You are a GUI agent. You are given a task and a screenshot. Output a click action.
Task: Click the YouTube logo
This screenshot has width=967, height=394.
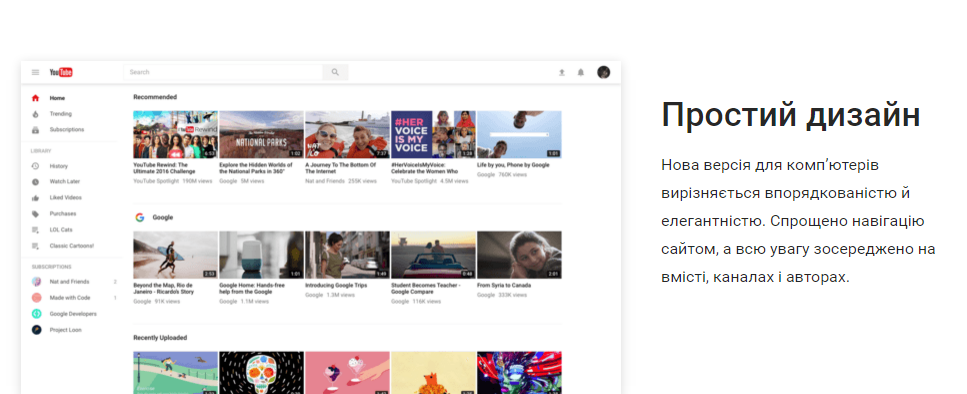click(61, 72)
